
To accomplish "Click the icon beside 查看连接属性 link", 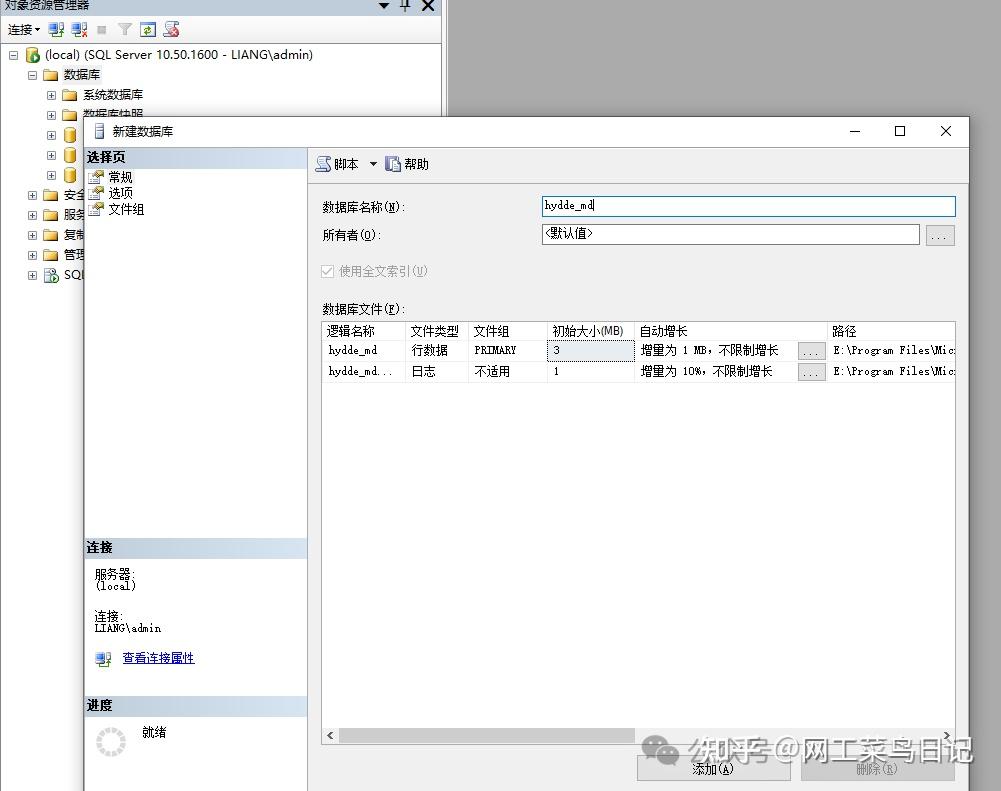I will 103,659.
